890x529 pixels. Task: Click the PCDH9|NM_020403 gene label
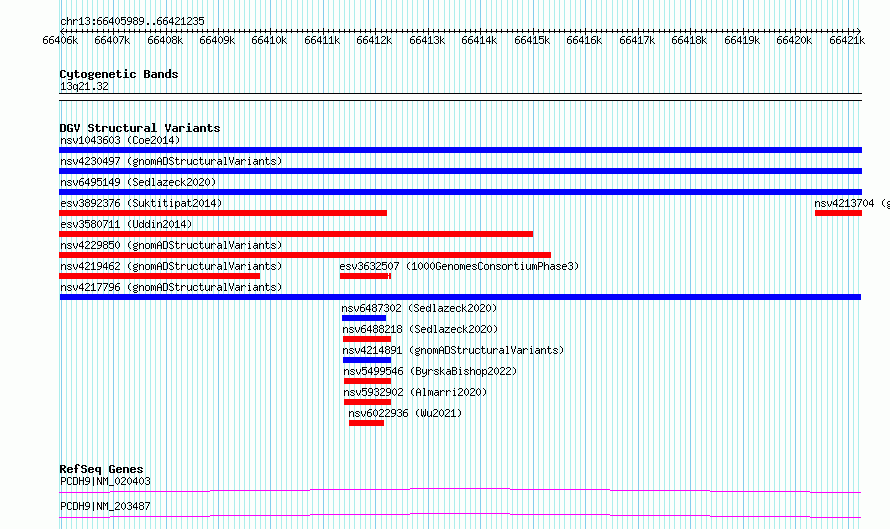105,481
